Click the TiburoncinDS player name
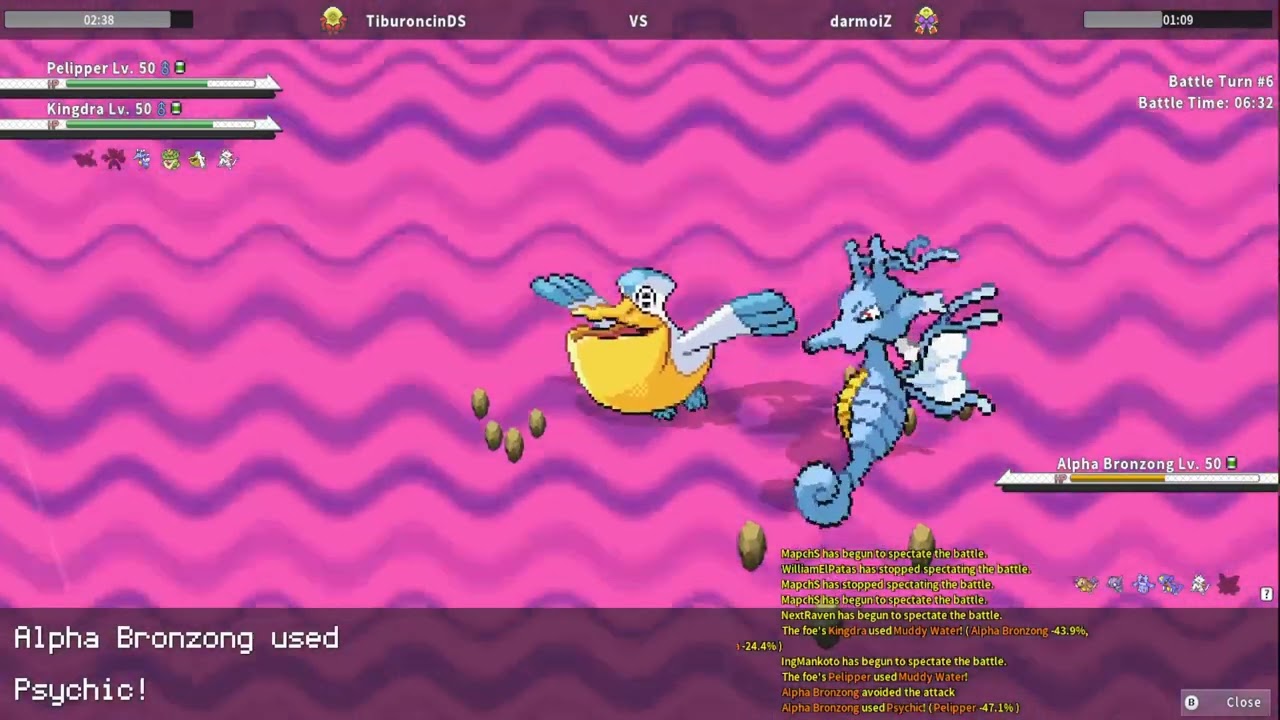 [416, 20]
